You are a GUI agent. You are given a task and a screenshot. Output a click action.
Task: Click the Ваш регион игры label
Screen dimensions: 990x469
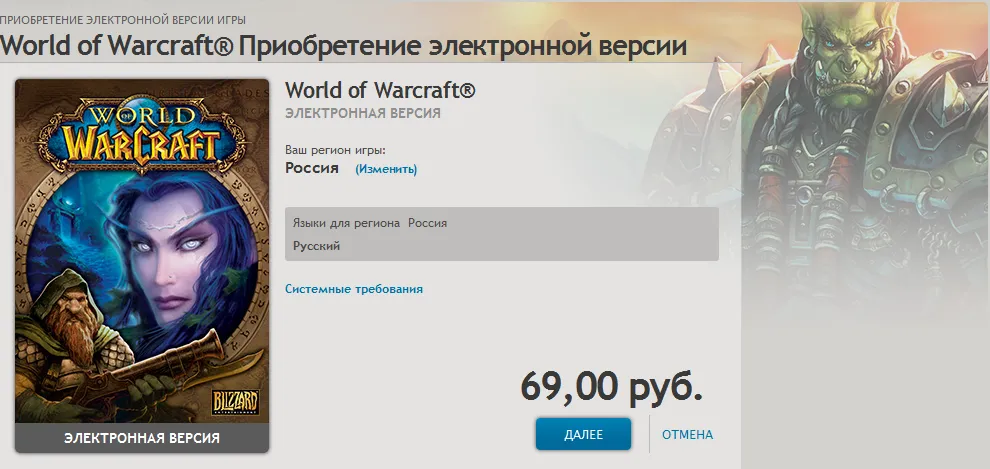click(335, 151)
